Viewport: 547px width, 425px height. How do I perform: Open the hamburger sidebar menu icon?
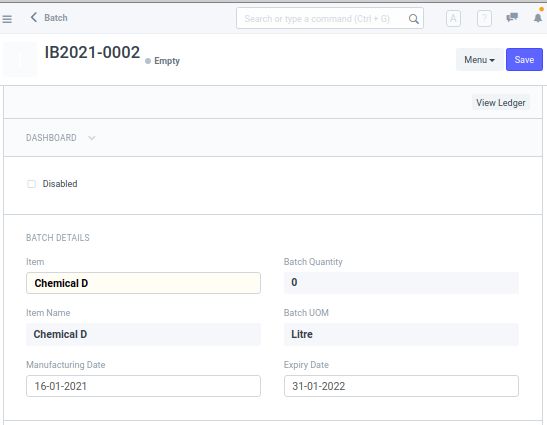(7, 19)
